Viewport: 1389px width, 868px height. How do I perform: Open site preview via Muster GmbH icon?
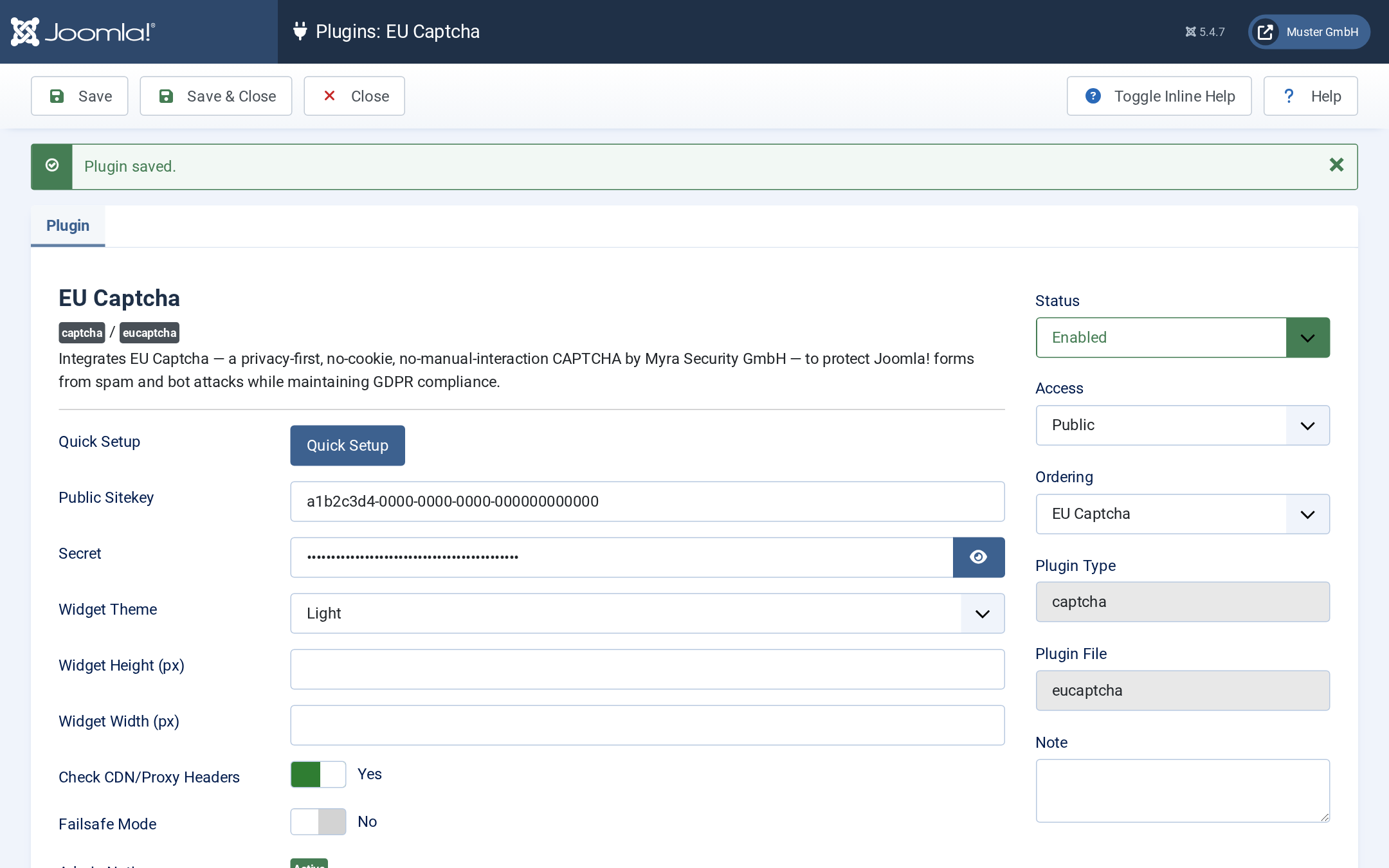[x=1309, y=32]
